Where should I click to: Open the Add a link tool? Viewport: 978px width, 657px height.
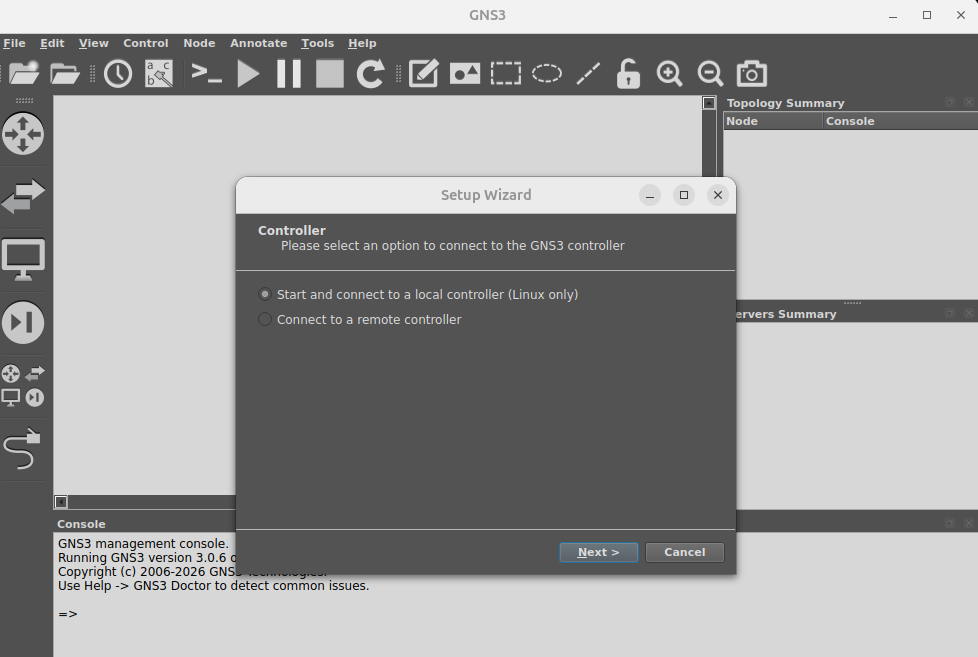(22, 450)
